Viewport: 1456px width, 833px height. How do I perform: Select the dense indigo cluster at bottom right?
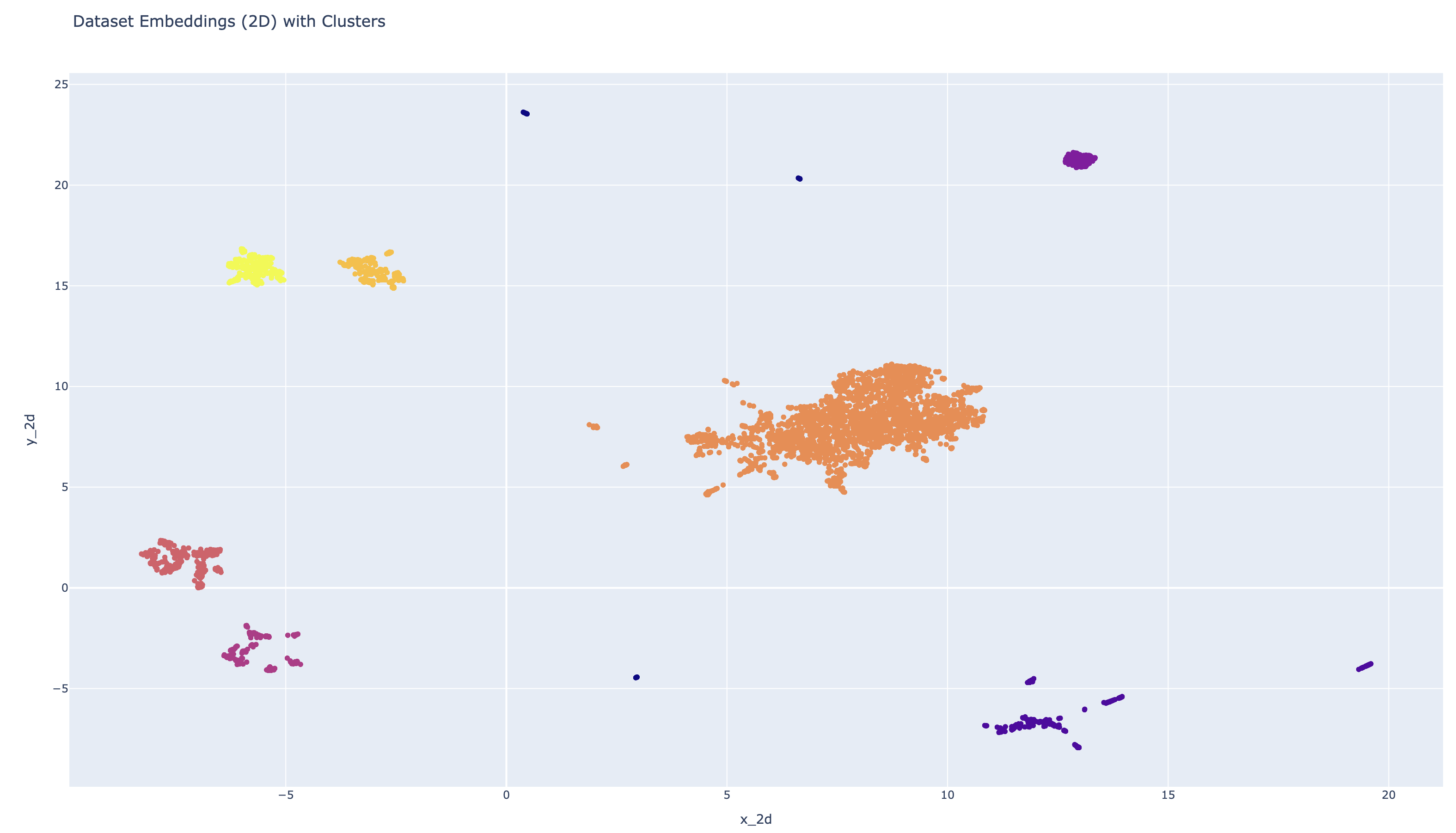pyautogui.click(x=1029, y=724)
